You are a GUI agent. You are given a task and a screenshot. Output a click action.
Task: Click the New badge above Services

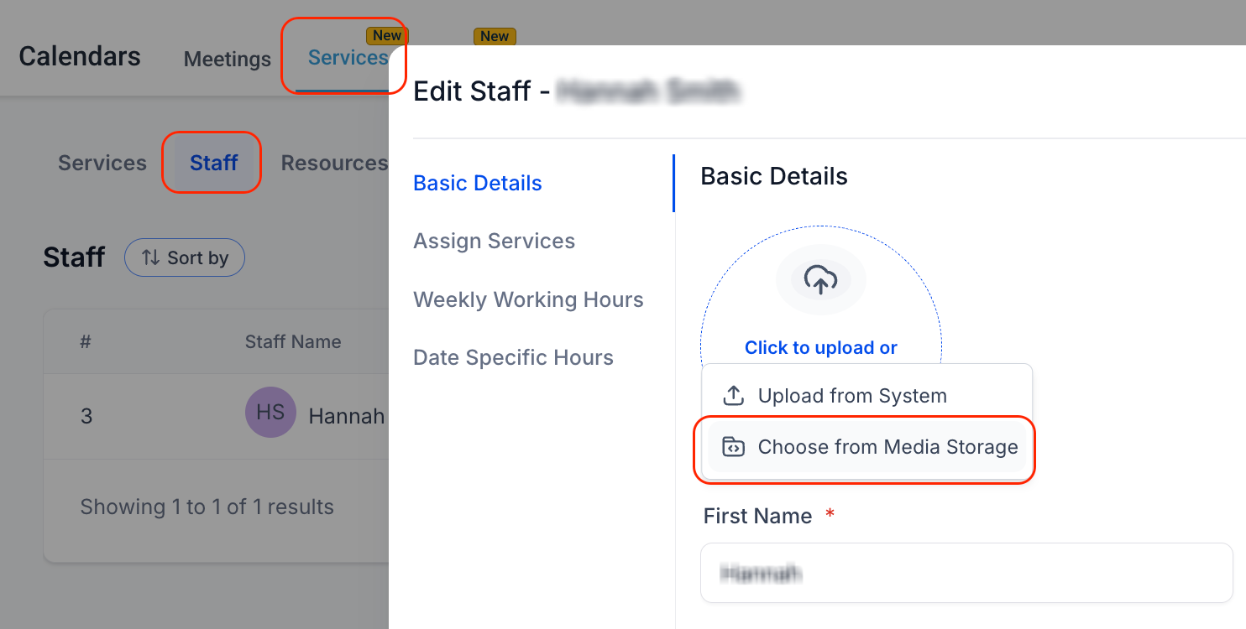tap(387, 35)
